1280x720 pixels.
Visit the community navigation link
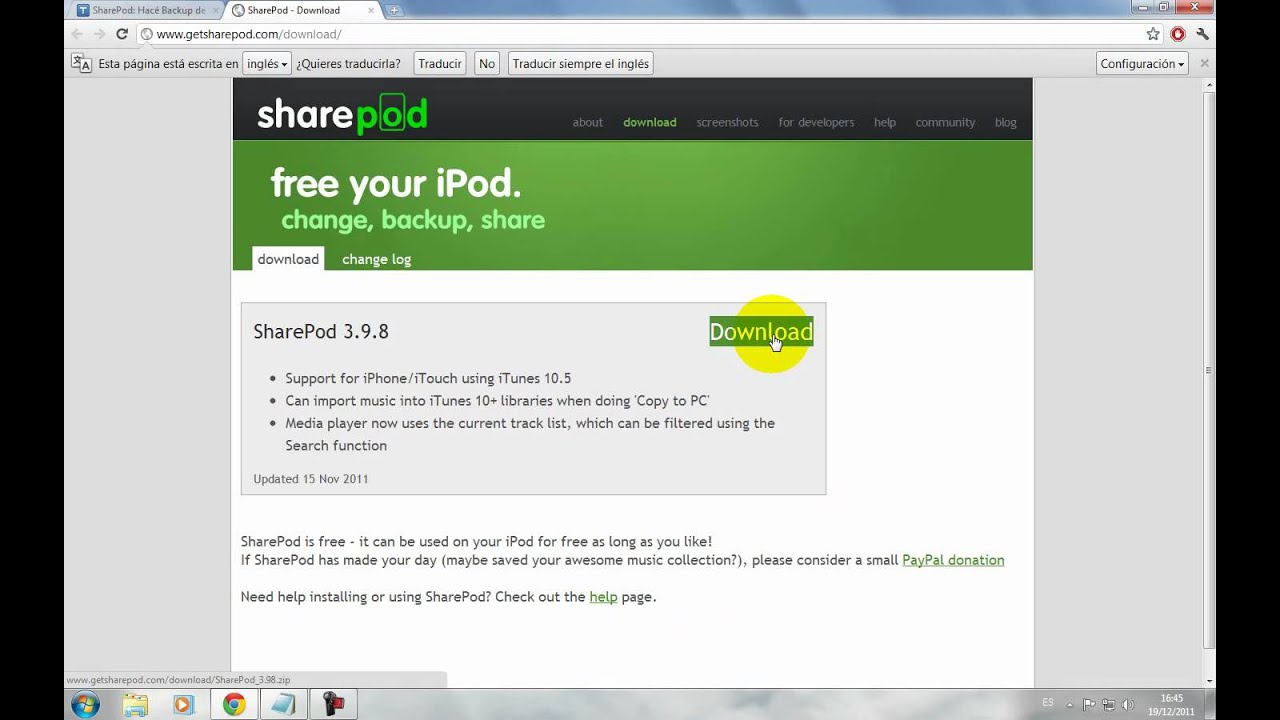point(945,122)
